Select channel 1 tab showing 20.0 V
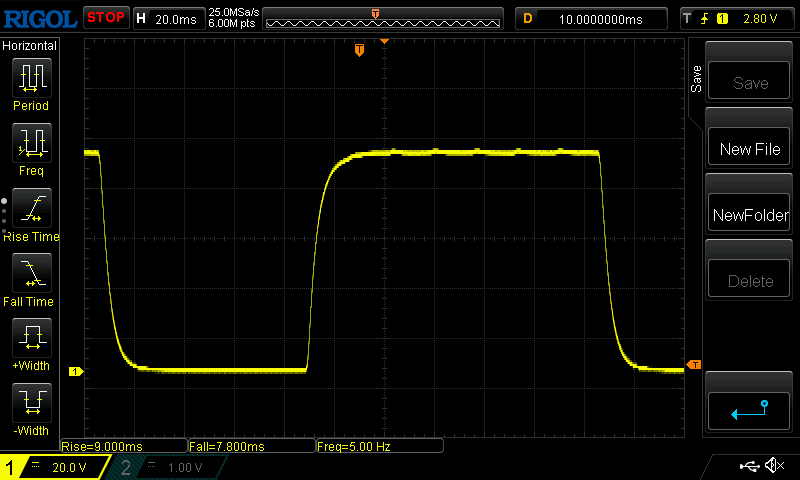Viewport: 800px width, 480px height. point(55,467)
